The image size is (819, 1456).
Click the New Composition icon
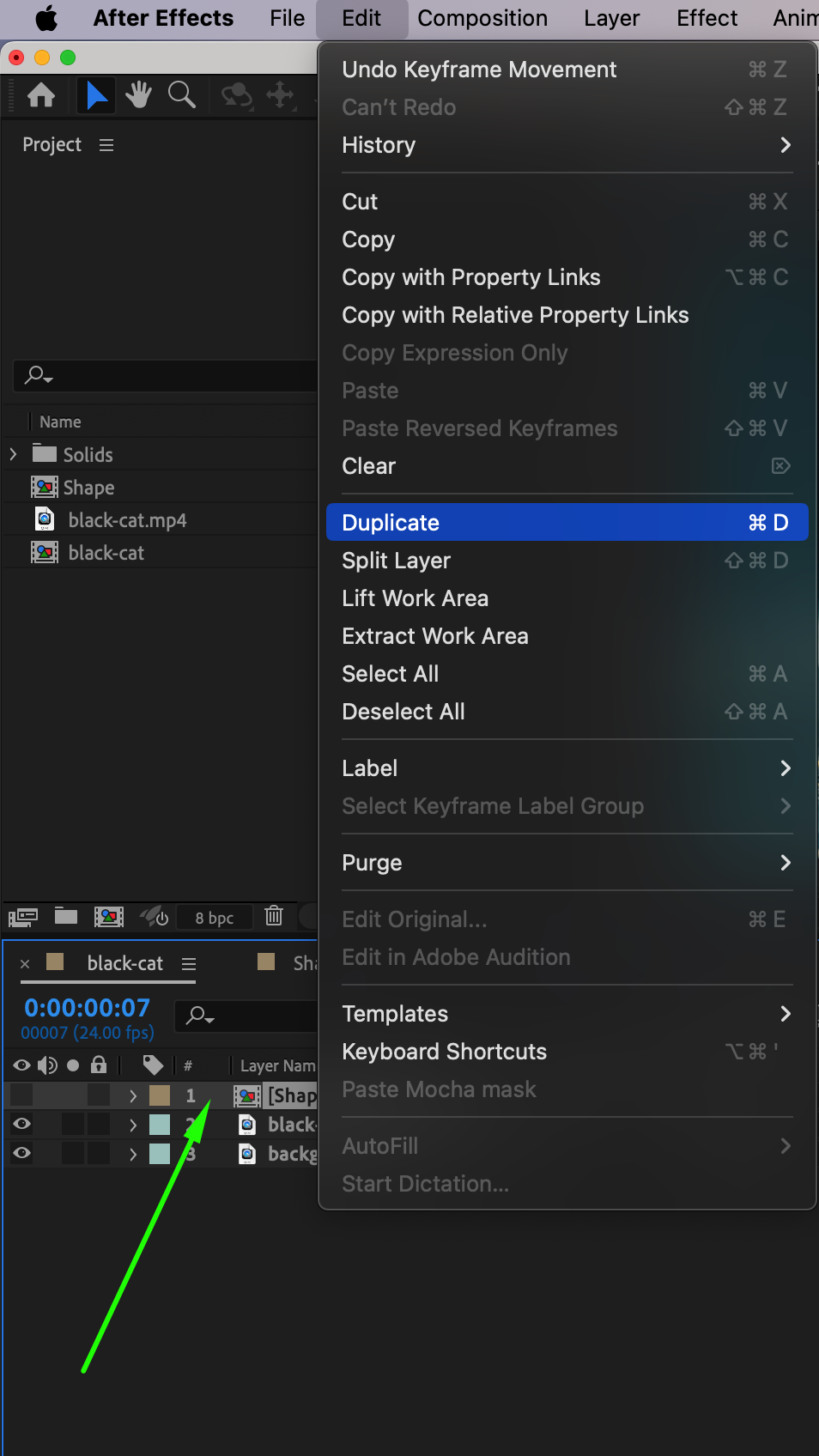(109, 917)
